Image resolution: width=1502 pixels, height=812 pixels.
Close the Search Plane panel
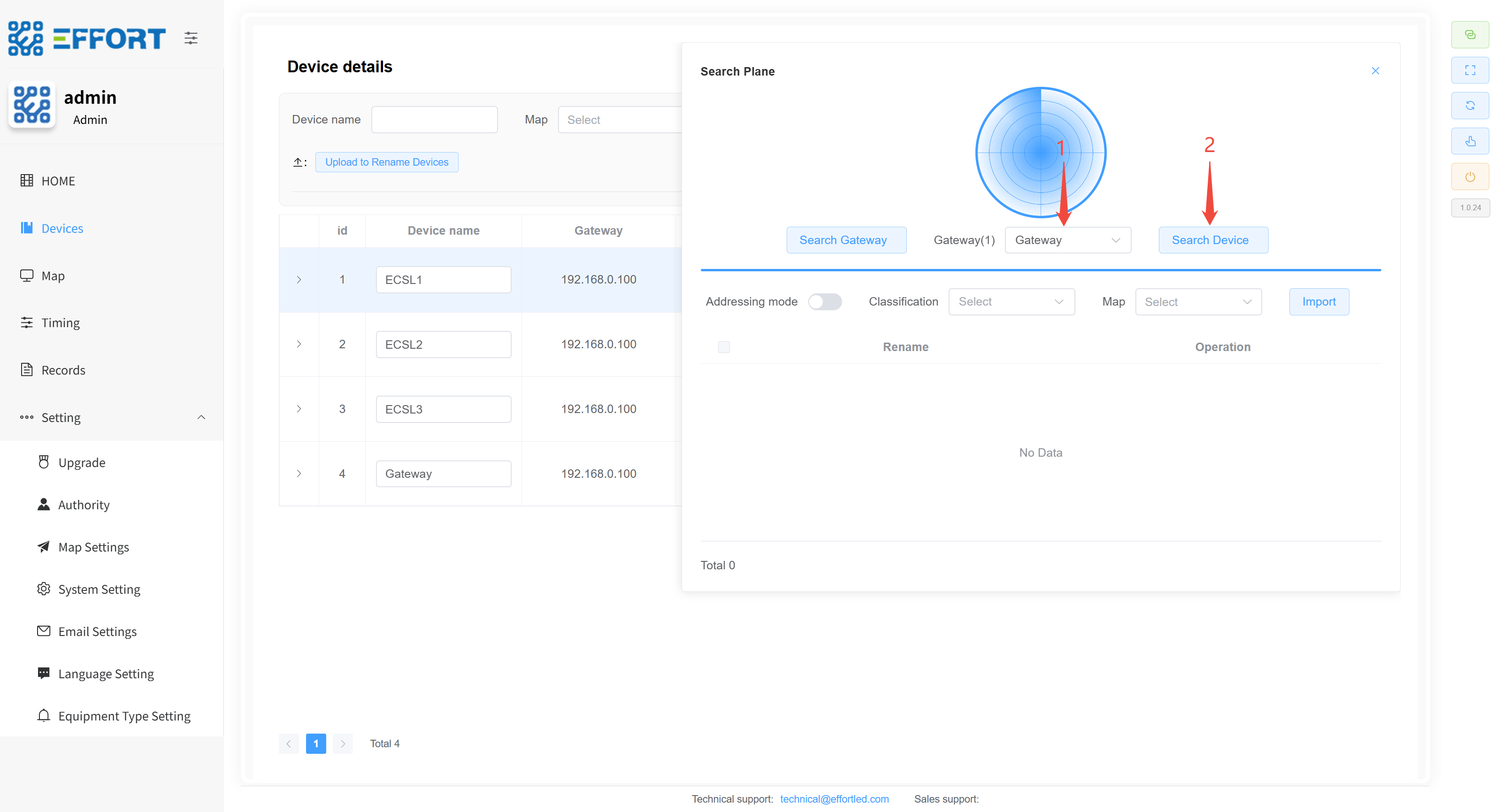[x=1375, y=71]
